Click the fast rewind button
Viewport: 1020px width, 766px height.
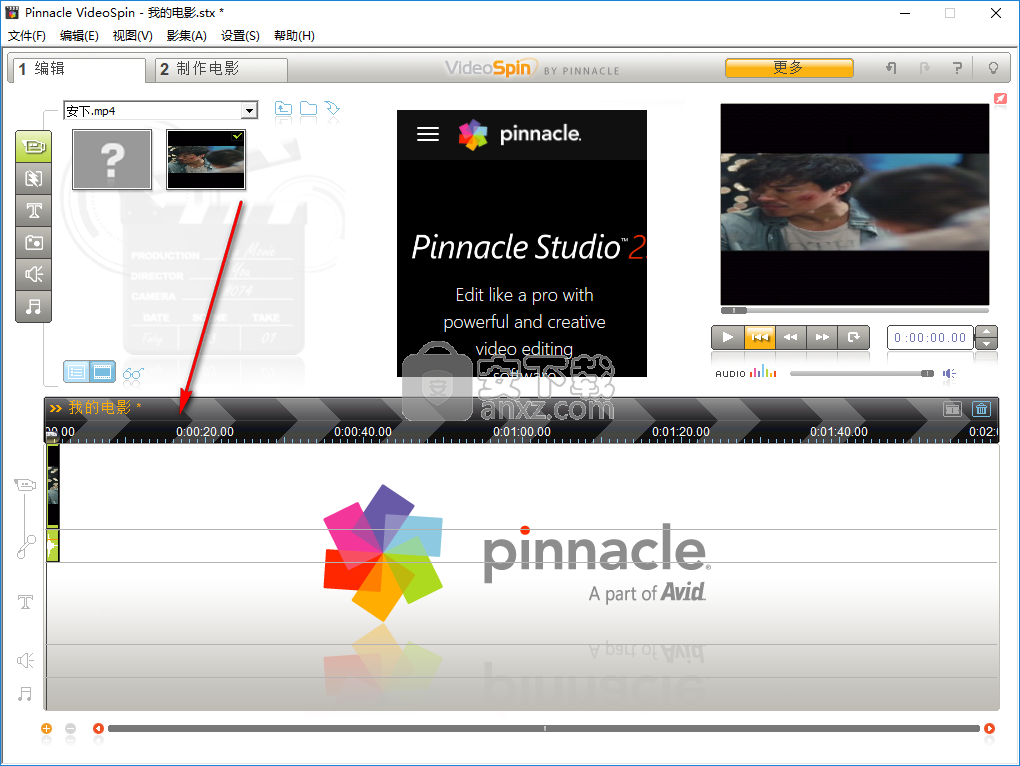pyautogui.click(x=791, y=337)
